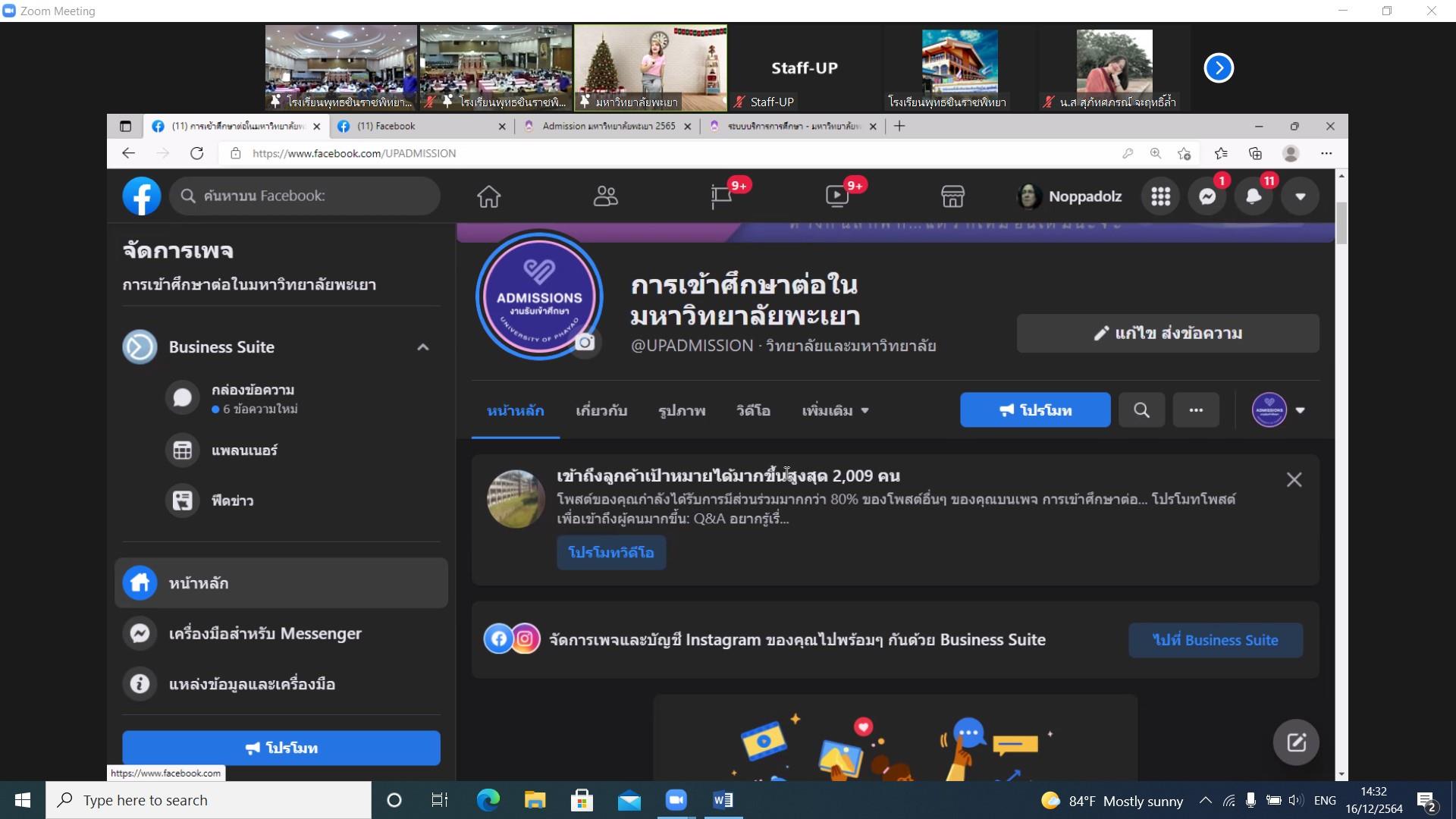This screenshot has height=819, width=1456.
Task: Click the โปรโมทวิดีโอ button
Action: coord(611,553)
